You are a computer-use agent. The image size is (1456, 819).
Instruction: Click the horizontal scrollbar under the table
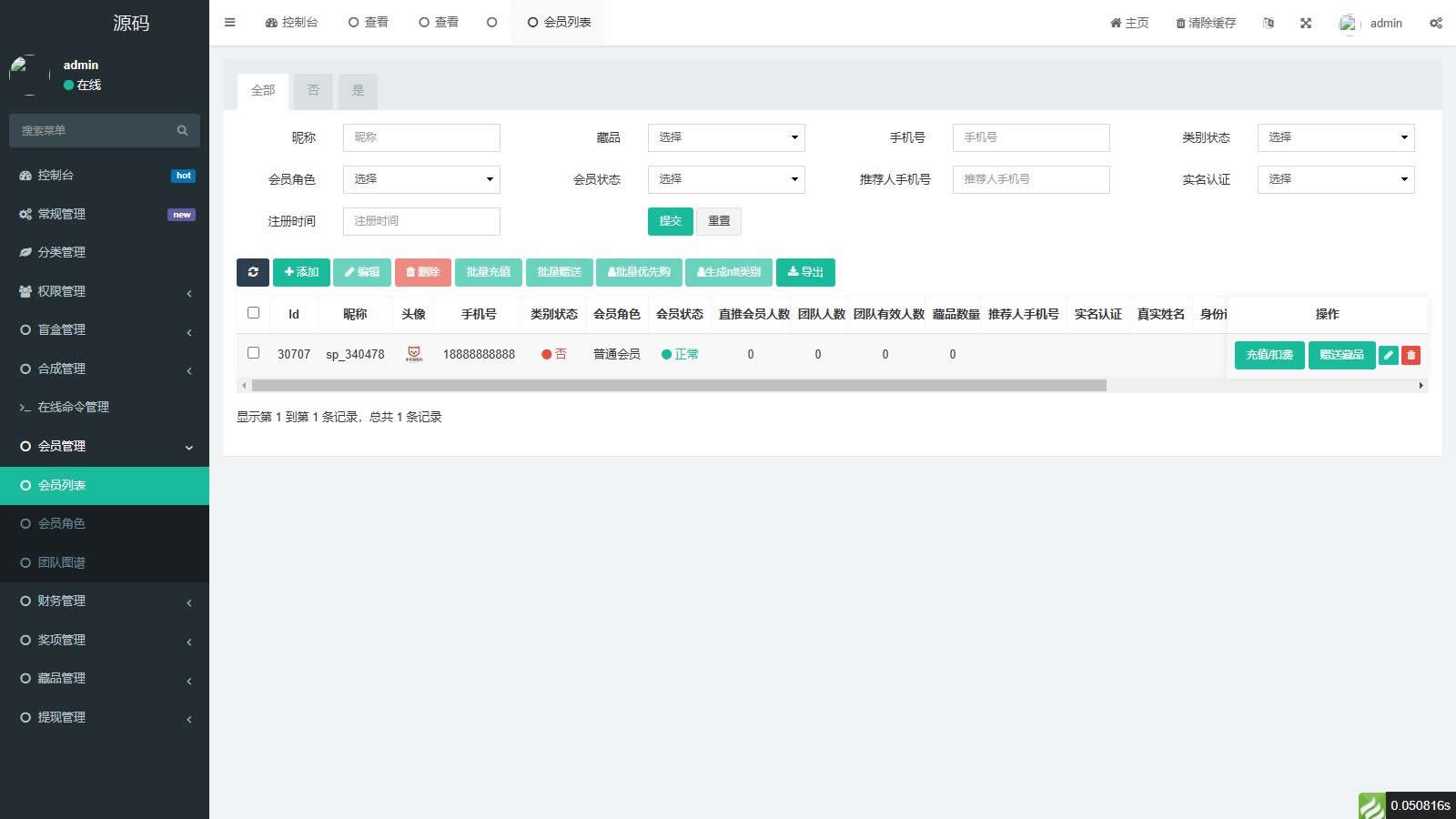tap(679, 386)
